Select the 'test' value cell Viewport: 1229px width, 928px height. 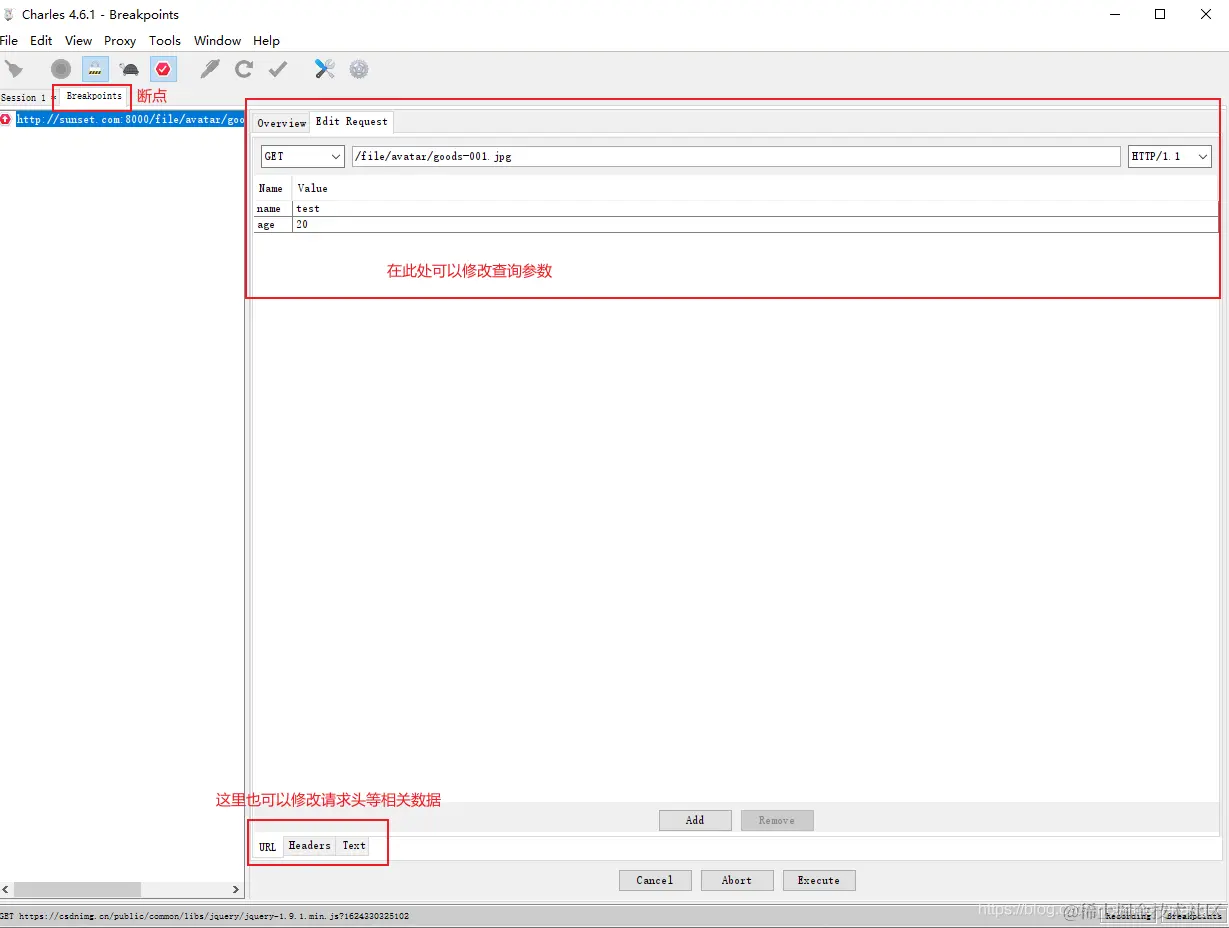click(755, 209)
